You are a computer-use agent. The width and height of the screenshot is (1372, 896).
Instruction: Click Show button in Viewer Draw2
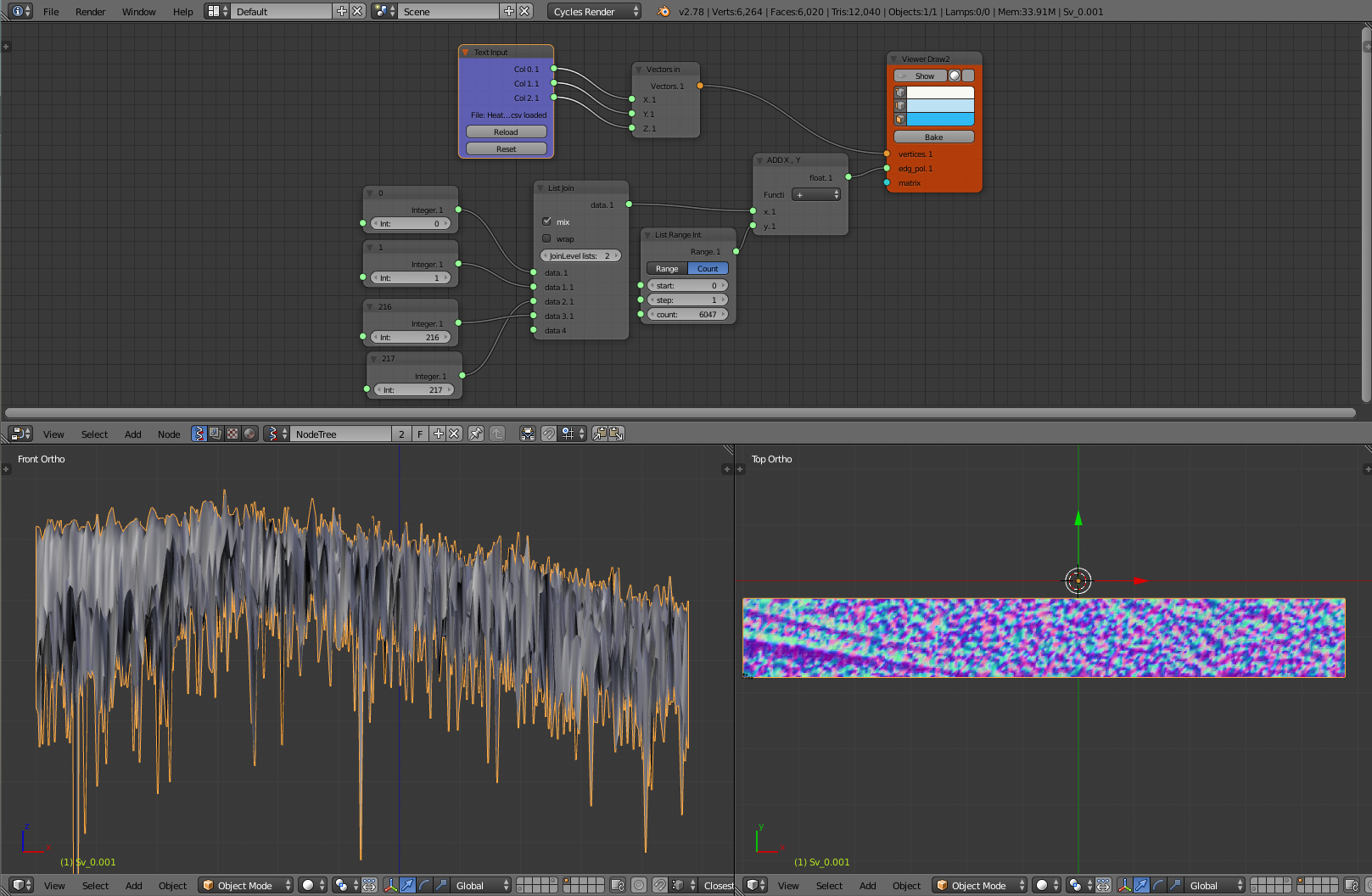pyautogui.click(x=921, y=76)
